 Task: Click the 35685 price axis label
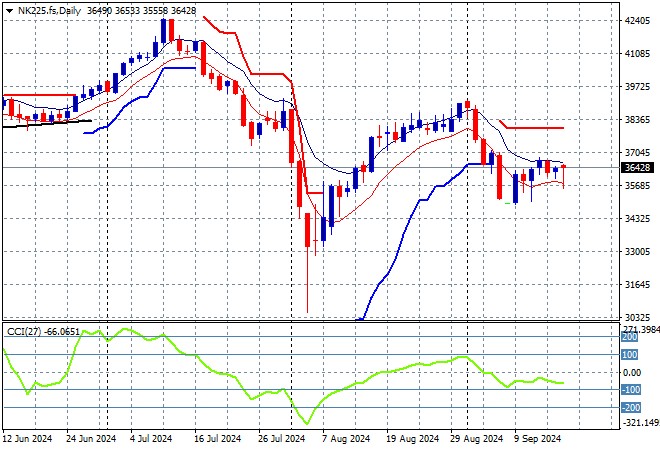637,186
